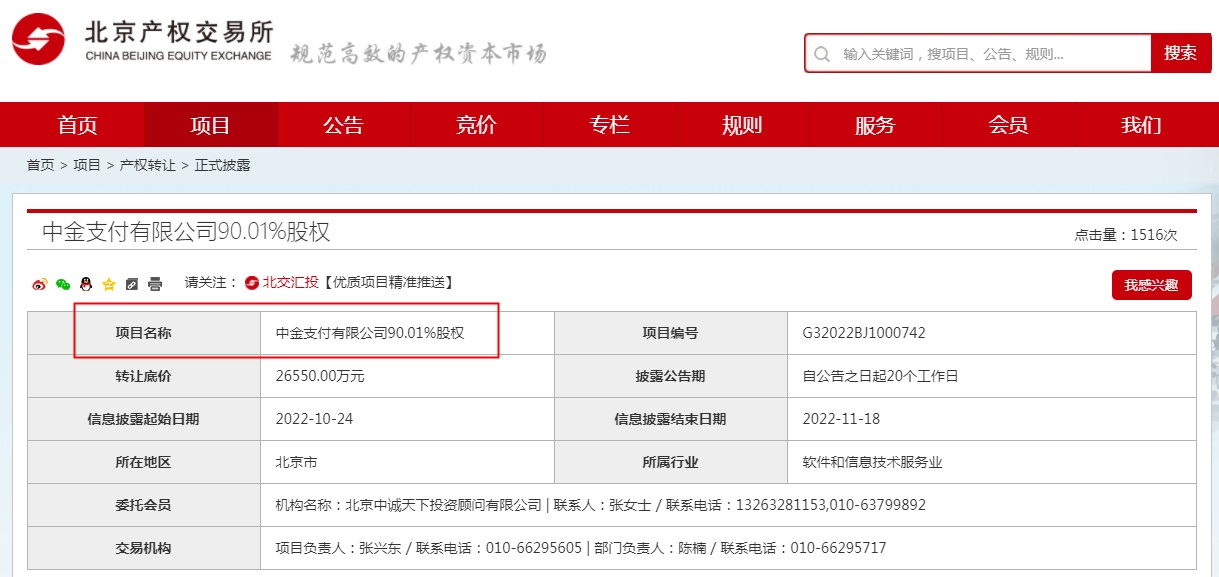Open the 首页 navigation tab
1219x577 pixels.
pos(77,125)
